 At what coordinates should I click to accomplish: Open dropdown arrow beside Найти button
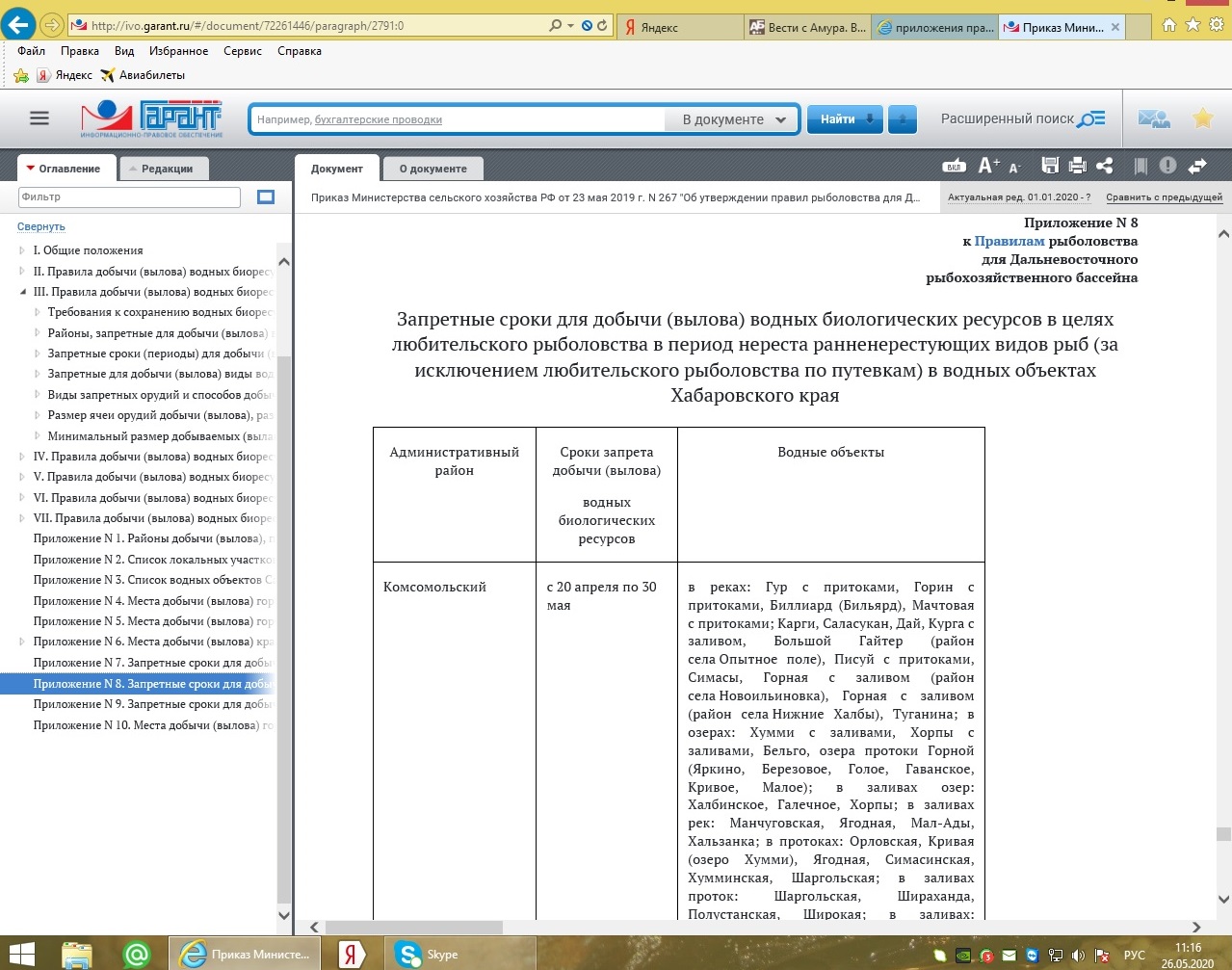click(903, 119)
